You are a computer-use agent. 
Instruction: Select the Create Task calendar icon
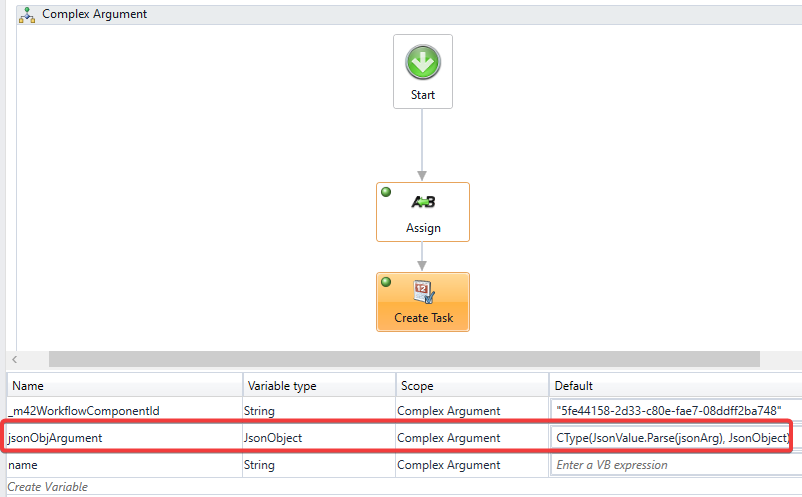pos(423,291)
